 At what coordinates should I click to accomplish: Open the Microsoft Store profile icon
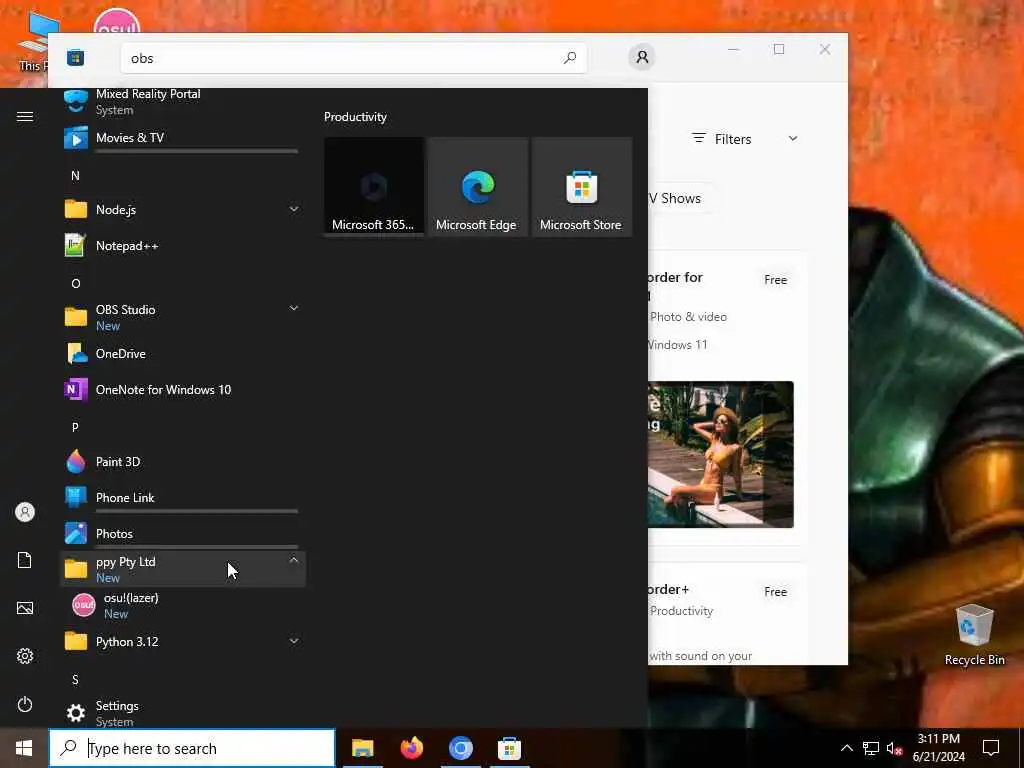642,57
